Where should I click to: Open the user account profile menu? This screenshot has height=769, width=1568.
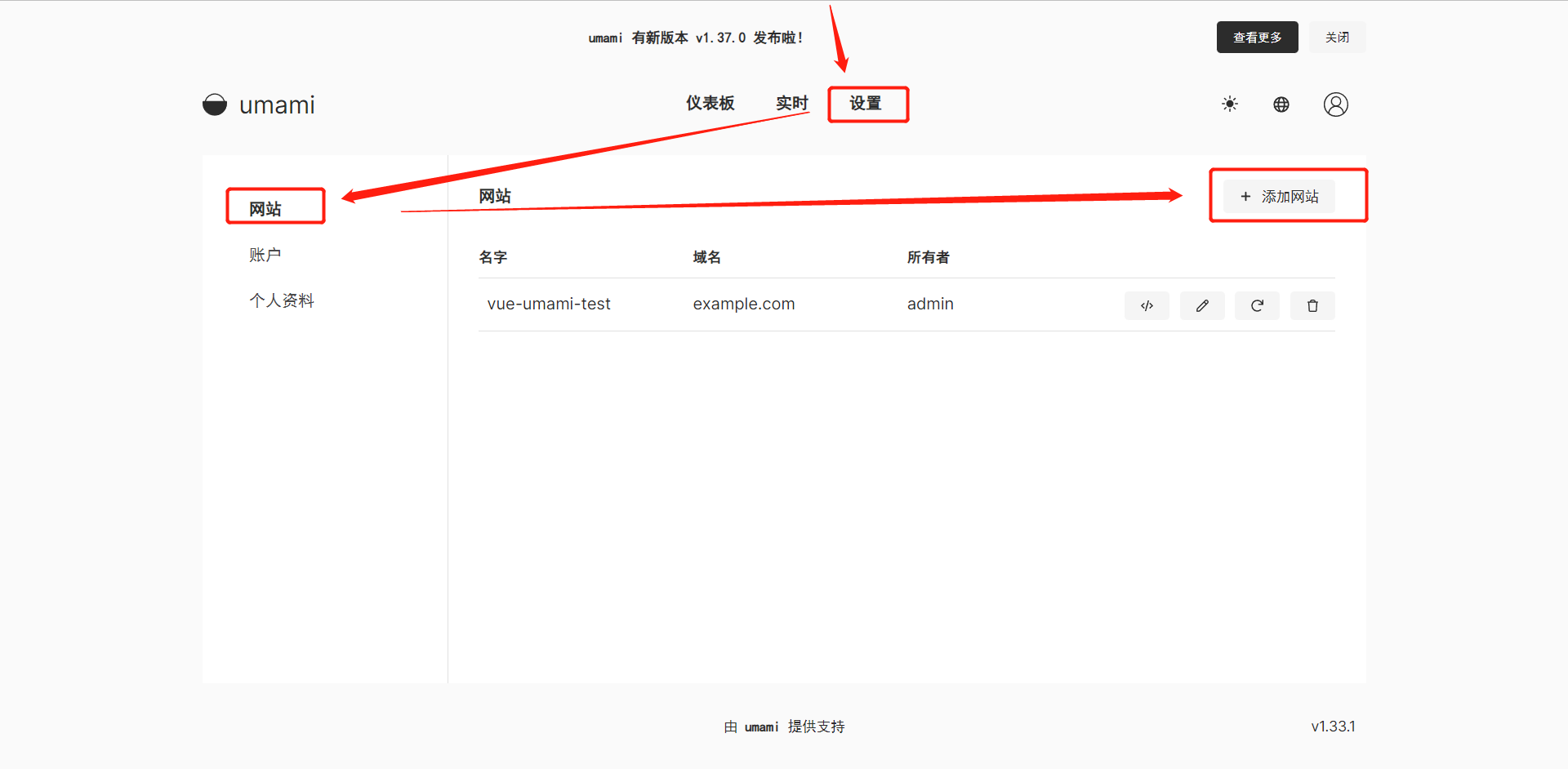[x=1336, y=104]
